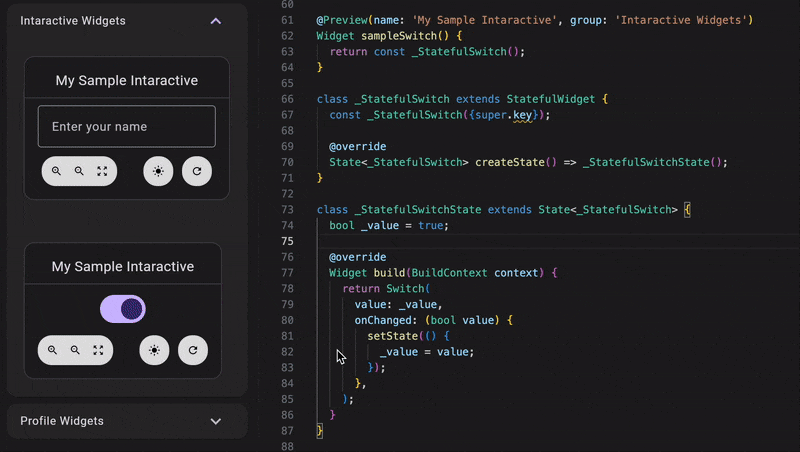Click 'return const _StatefulSwitch();' line

(427, 52)
